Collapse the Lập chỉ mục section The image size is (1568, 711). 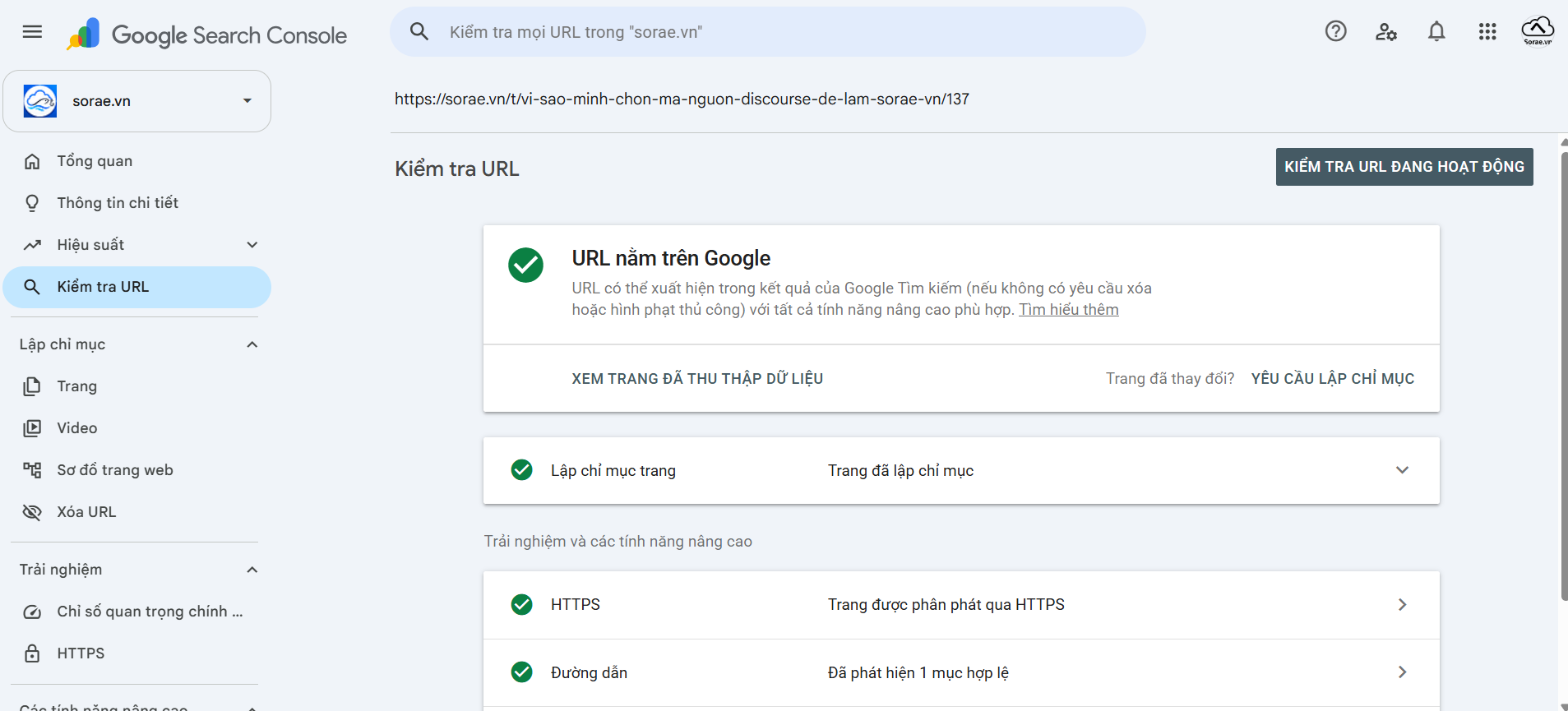point(252,344)
